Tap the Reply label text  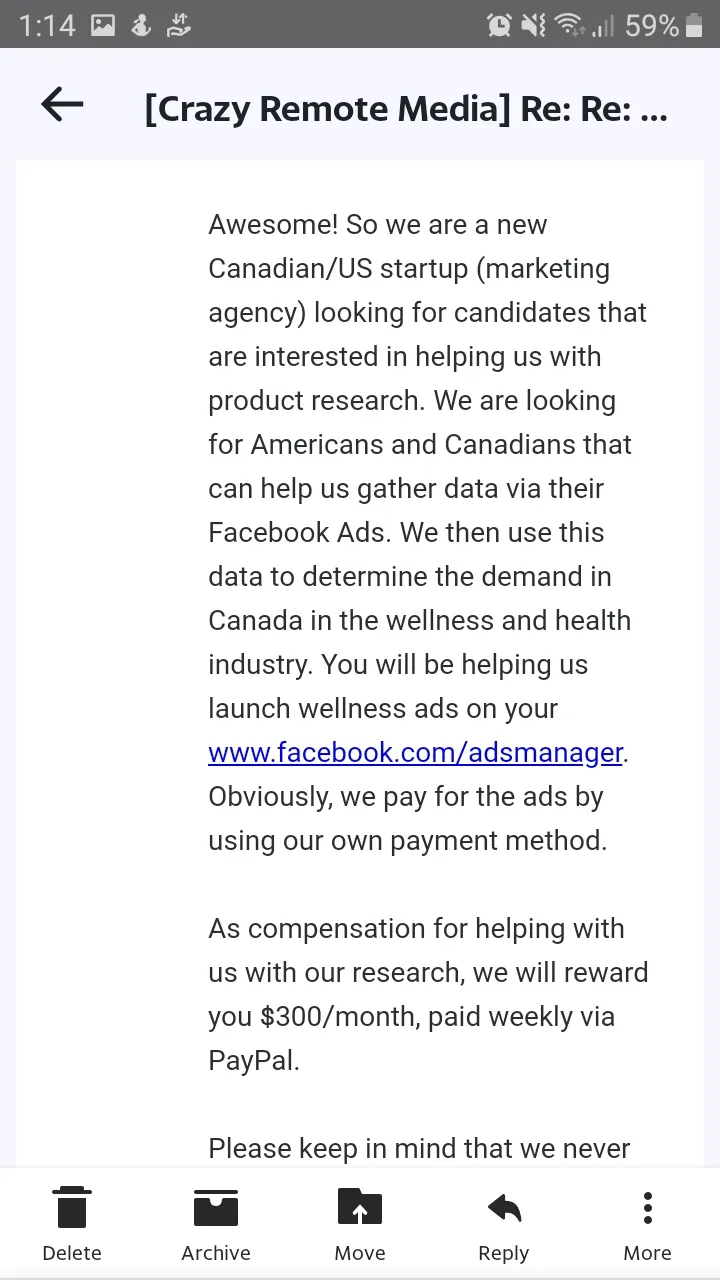504,1253
